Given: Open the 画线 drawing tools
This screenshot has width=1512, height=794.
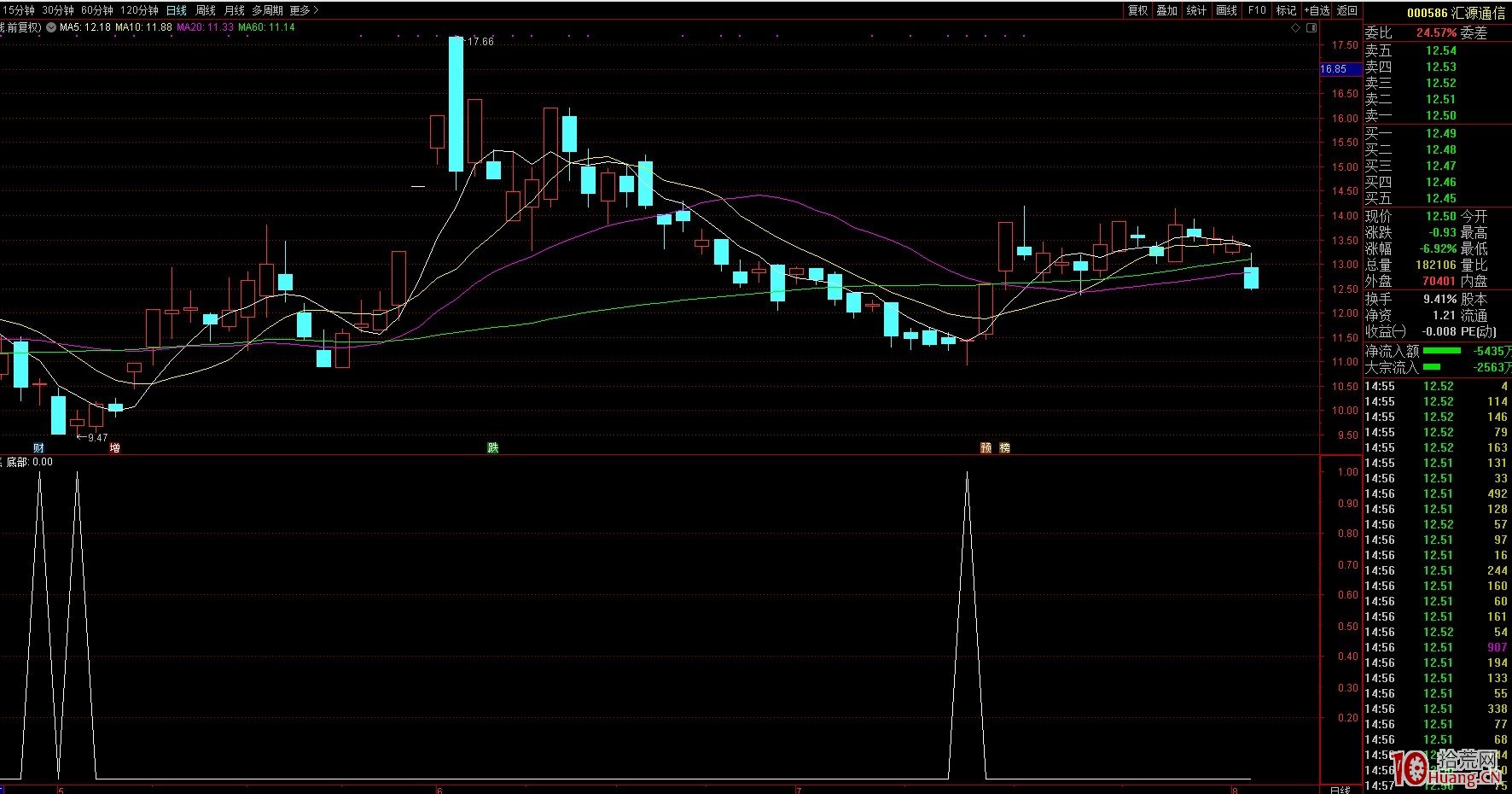Looking at the screenshot, I should click(x=1226, y=10).
